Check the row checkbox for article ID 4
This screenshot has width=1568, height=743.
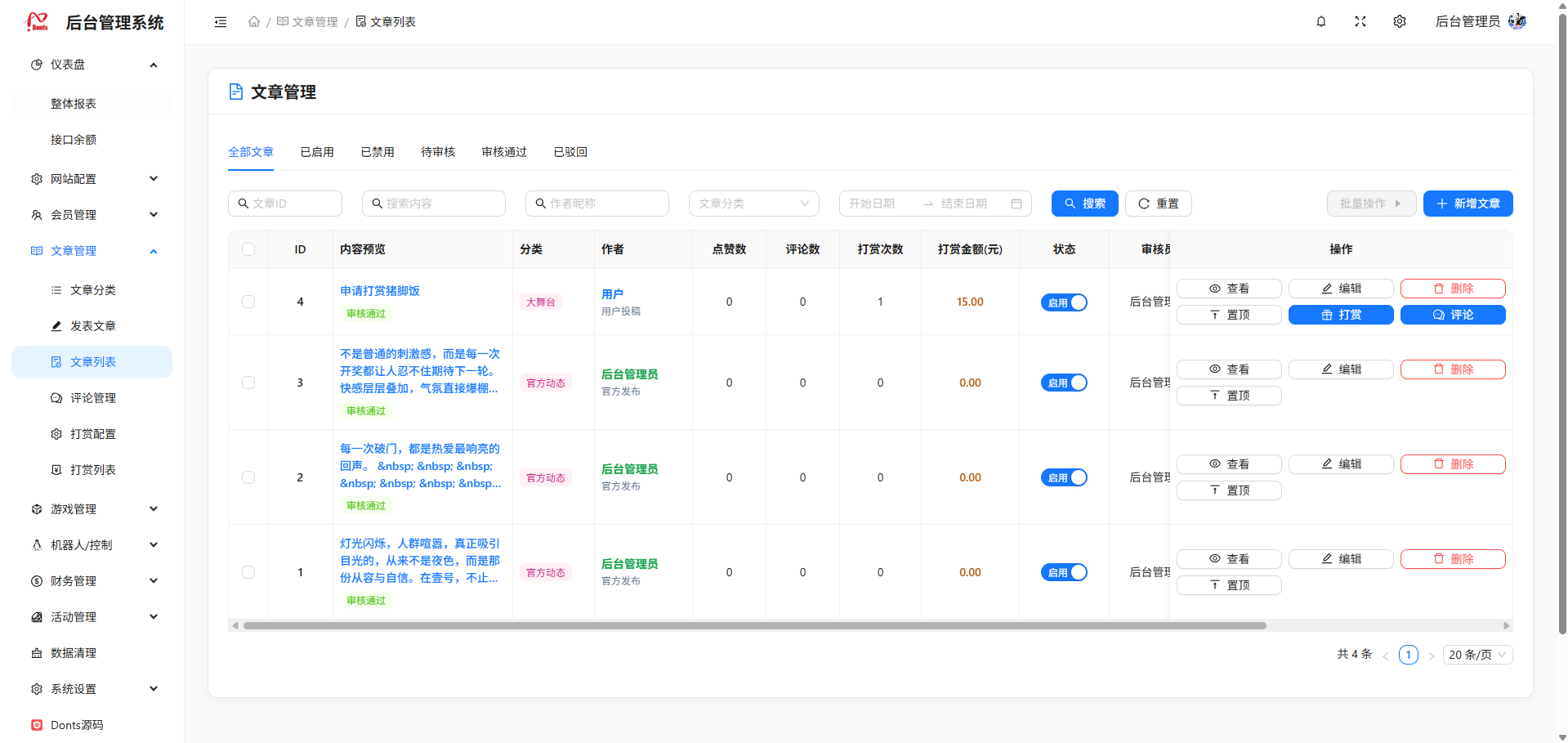pyautogui.click(x=248, y=302)
